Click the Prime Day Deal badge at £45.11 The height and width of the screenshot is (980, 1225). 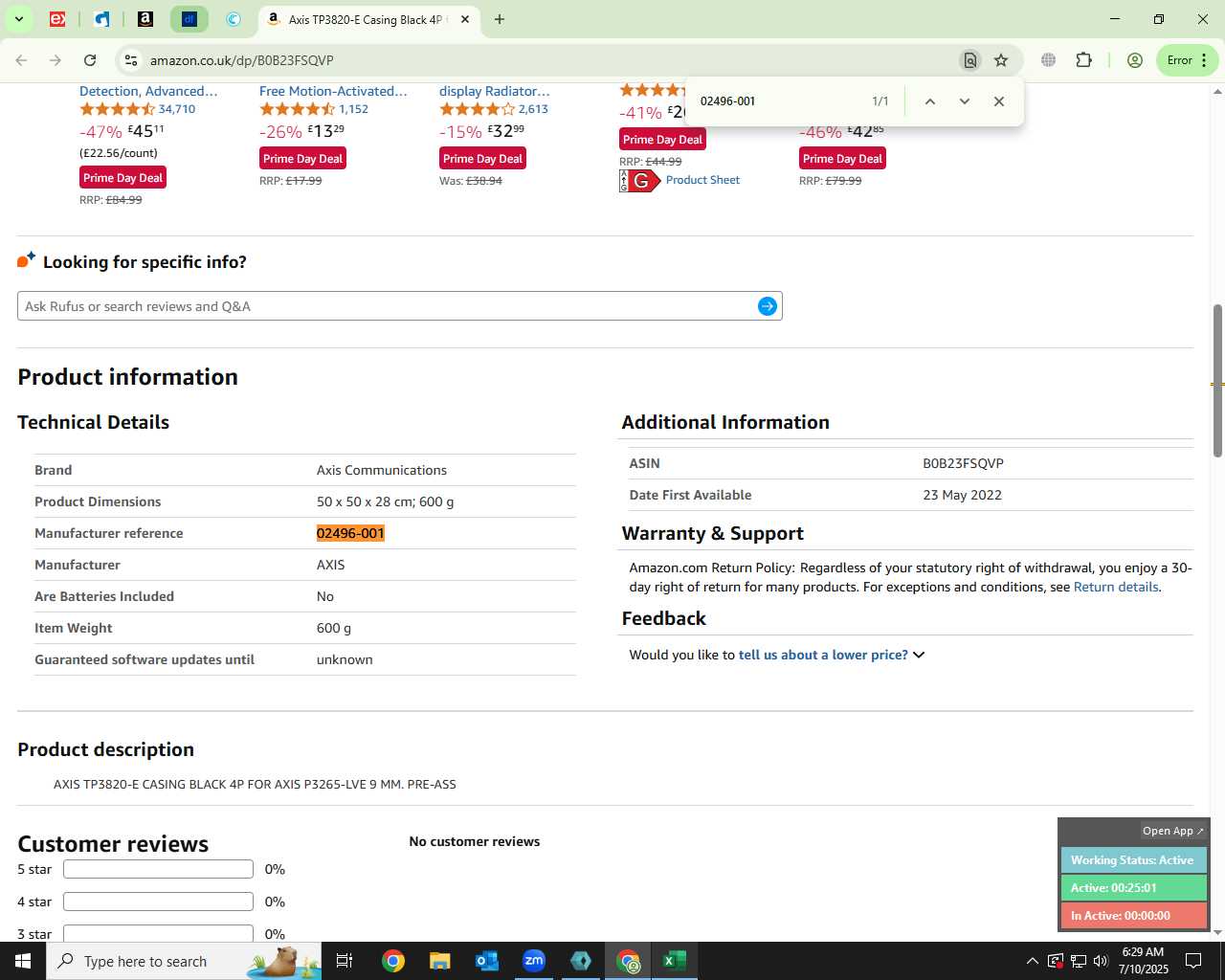click(x=122, y=178)
